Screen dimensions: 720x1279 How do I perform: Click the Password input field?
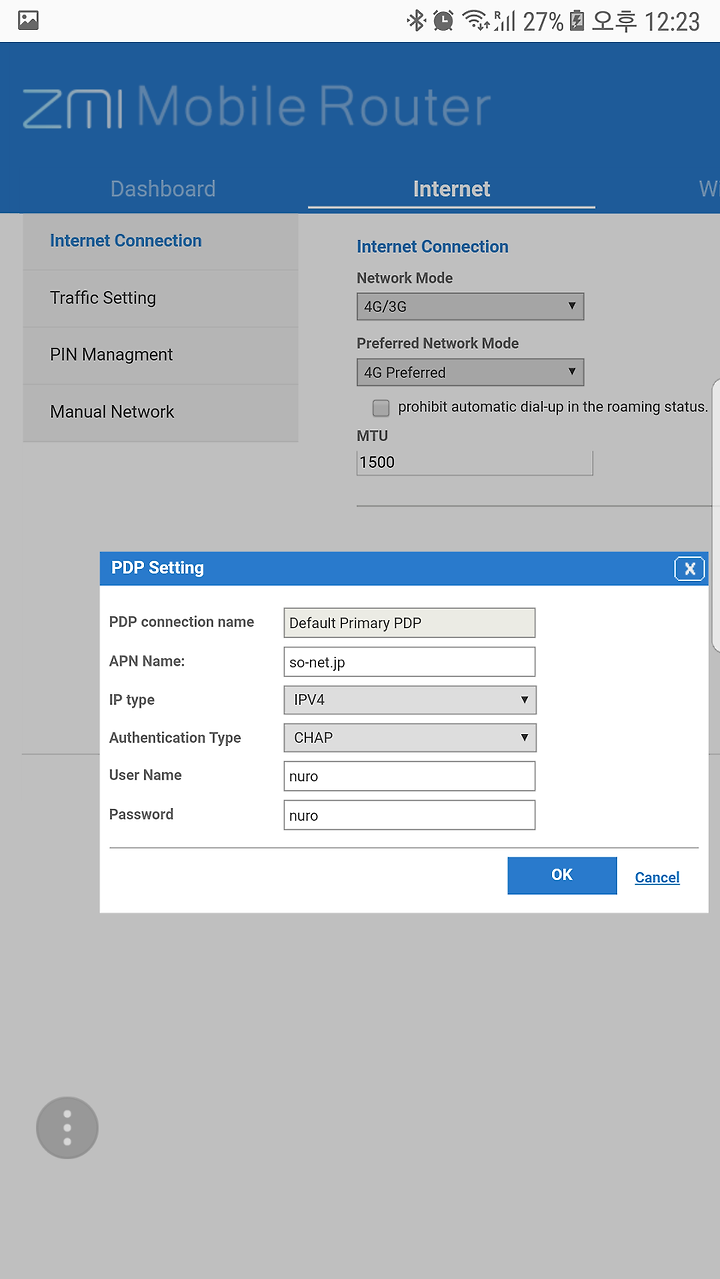click(410, 815)
